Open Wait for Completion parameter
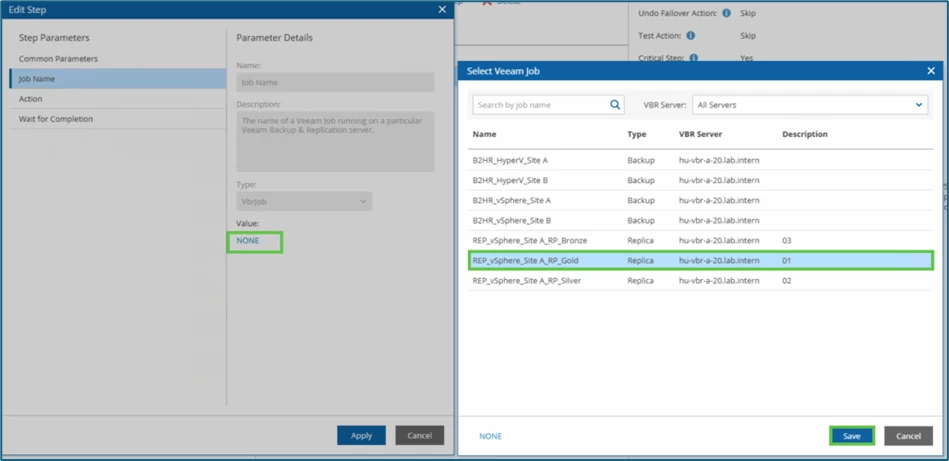This screenshot has height=461, width=949. click(x=56, y=119)
